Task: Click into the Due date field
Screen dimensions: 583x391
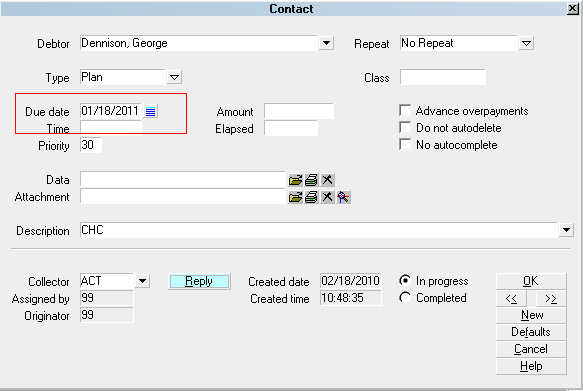Action: pos(111,111)
